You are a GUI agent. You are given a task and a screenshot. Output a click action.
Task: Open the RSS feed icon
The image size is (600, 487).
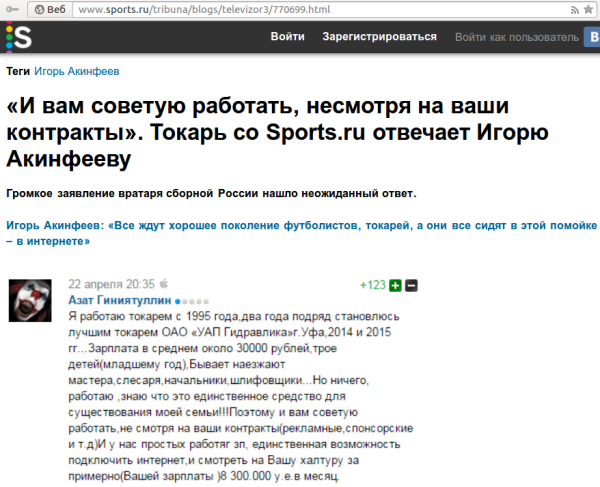pyautogui.click(x=574, y=10)
